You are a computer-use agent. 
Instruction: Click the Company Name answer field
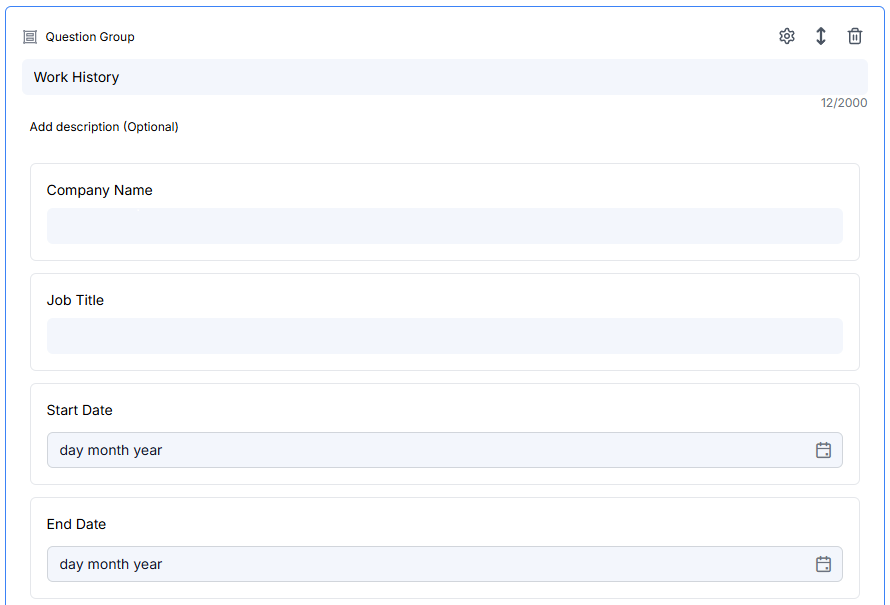pos(444,226)
